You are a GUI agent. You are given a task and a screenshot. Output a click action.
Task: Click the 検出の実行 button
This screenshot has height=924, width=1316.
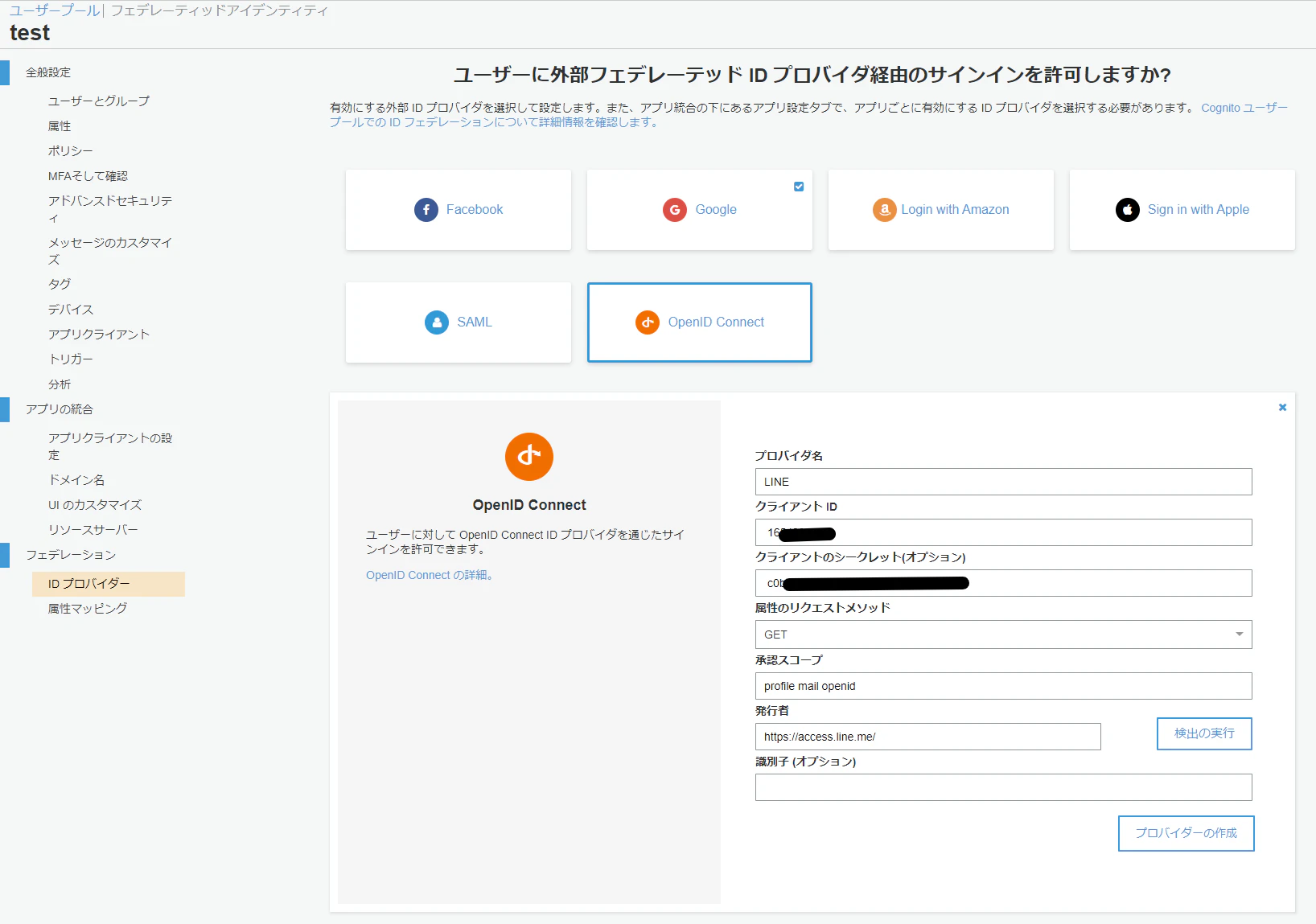click(1204, 733)
